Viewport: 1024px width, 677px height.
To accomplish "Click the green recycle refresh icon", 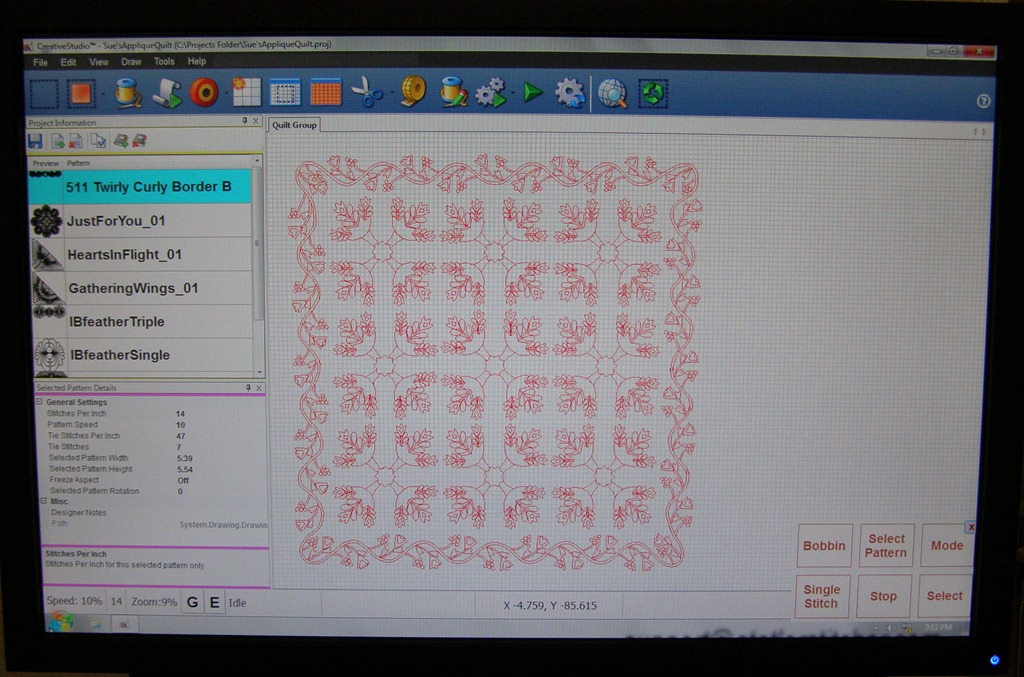I will tap(653, 94).
